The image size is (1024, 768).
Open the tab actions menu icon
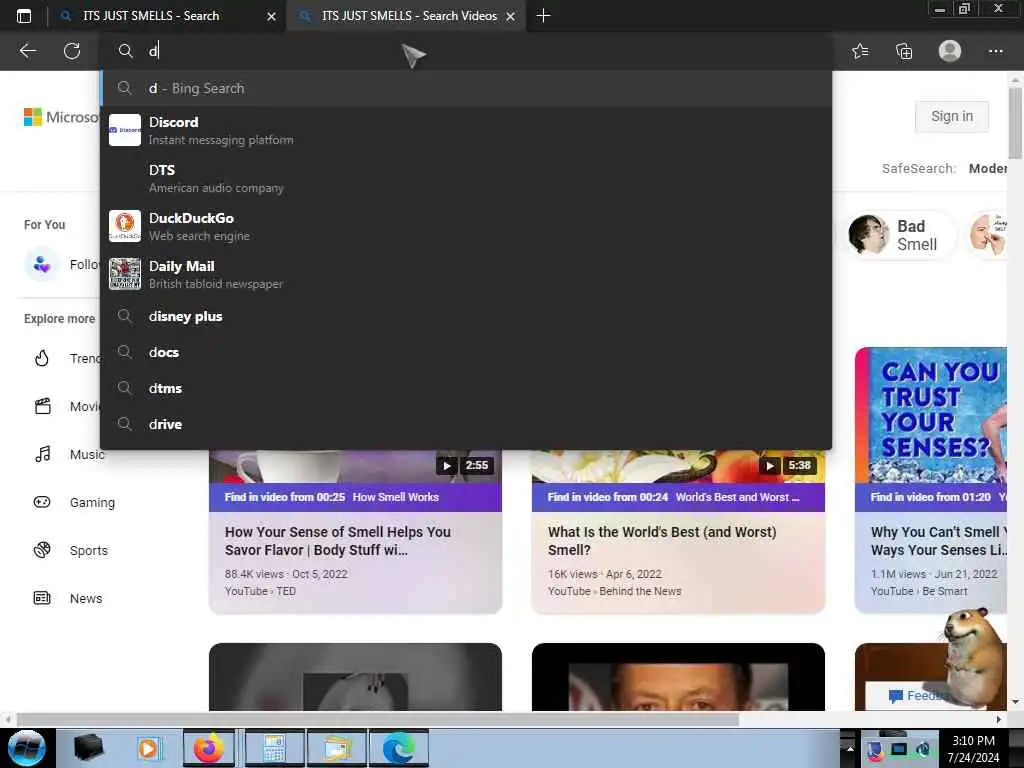(x=24, y=16)
